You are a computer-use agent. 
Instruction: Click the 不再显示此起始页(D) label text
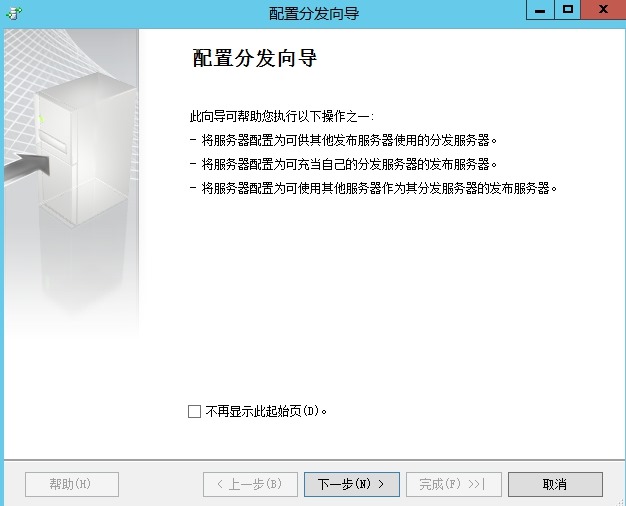click(x=267, y=411)
